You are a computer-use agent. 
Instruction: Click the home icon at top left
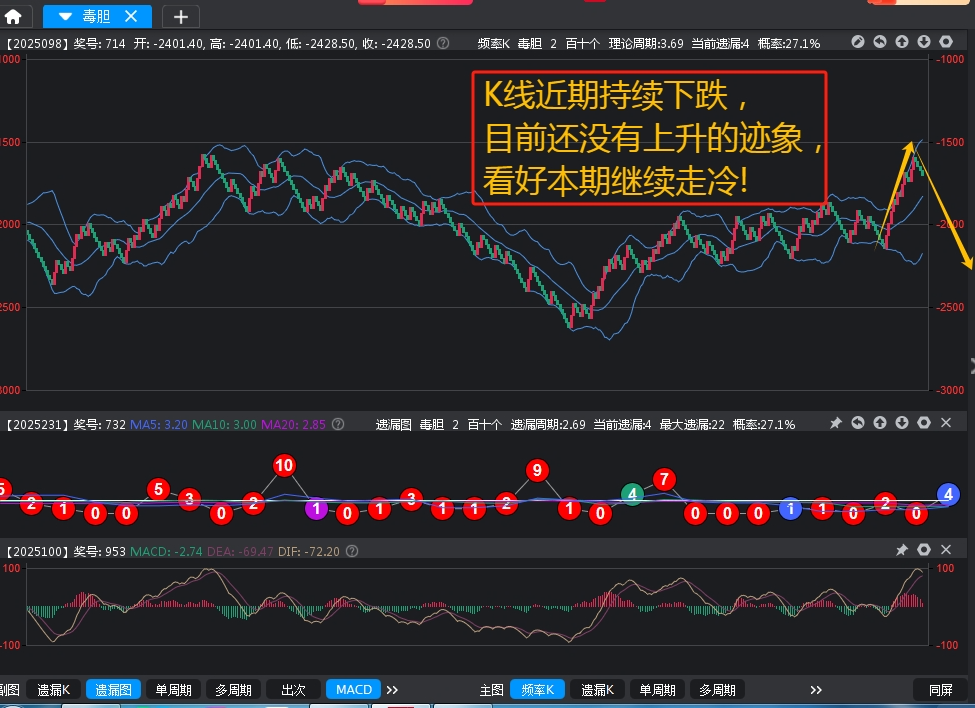coord(13,16)
